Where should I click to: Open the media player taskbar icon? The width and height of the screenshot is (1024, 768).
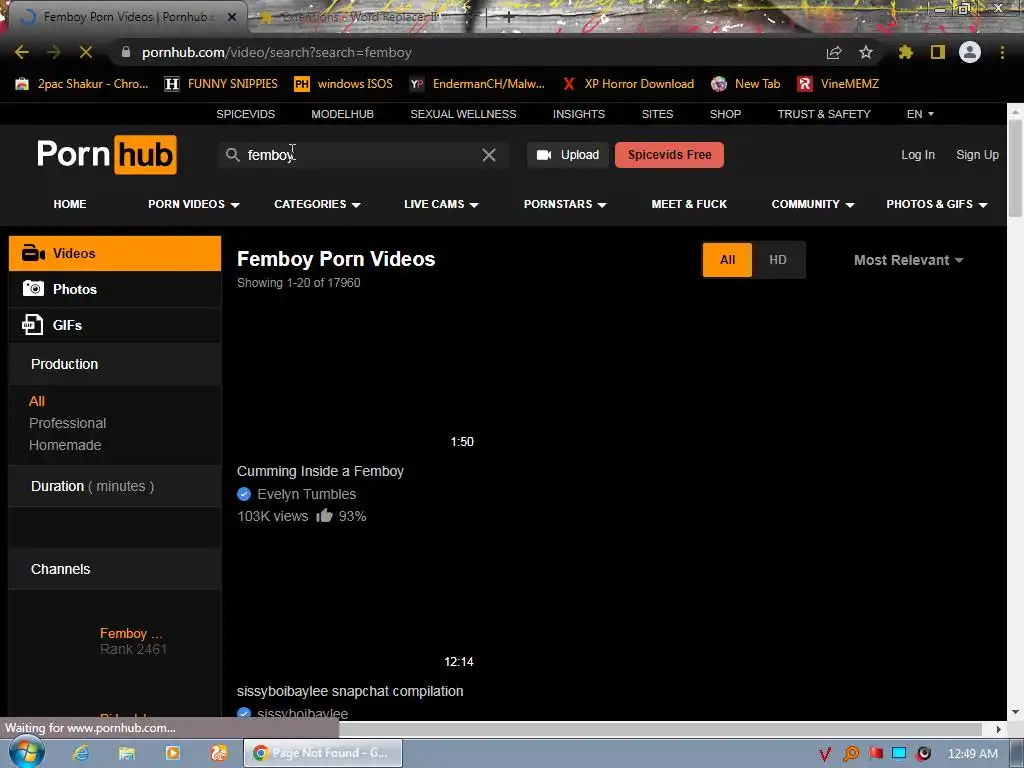172,753
